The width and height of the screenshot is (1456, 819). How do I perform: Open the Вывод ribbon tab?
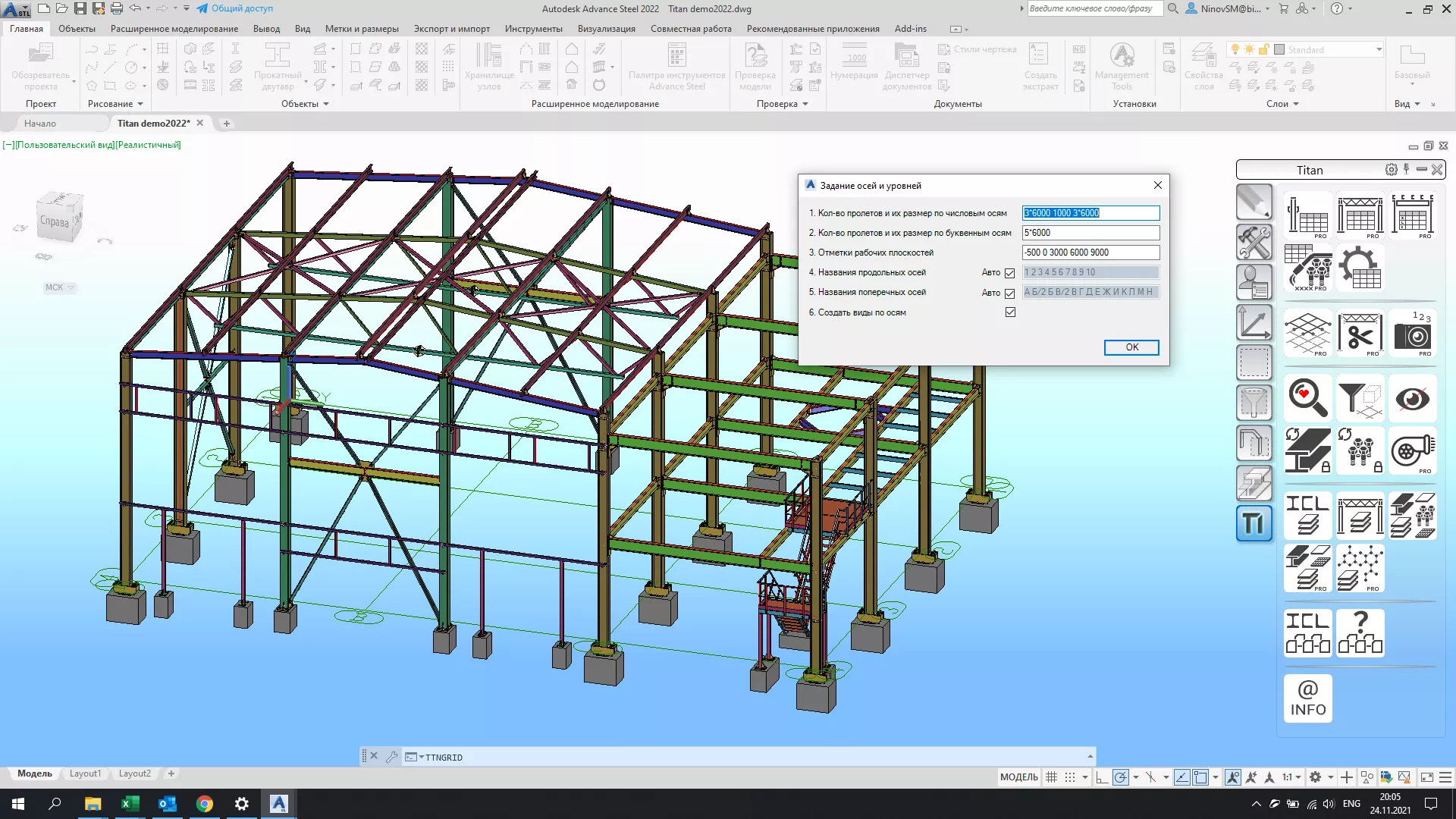[x=266, y=29]
